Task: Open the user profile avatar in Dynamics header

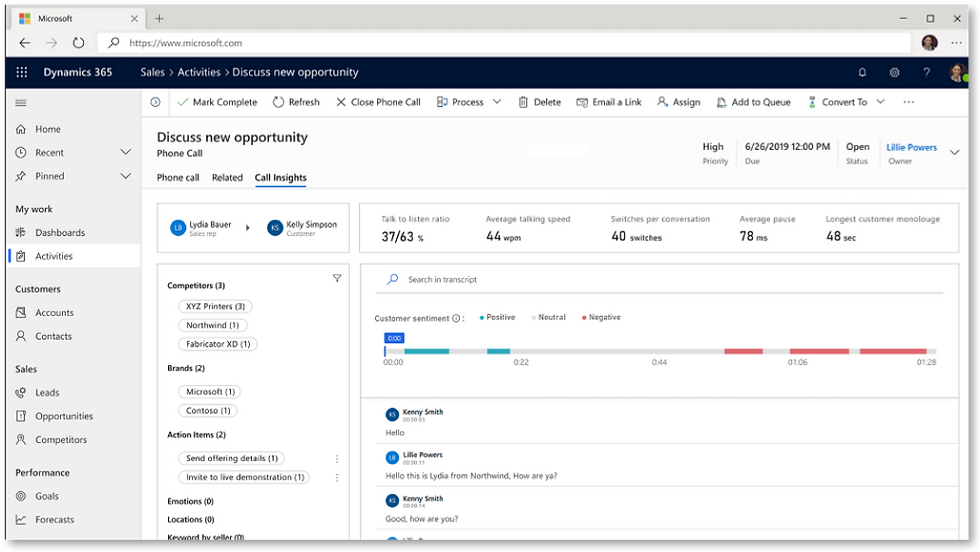Action: [x=957, y=73]
